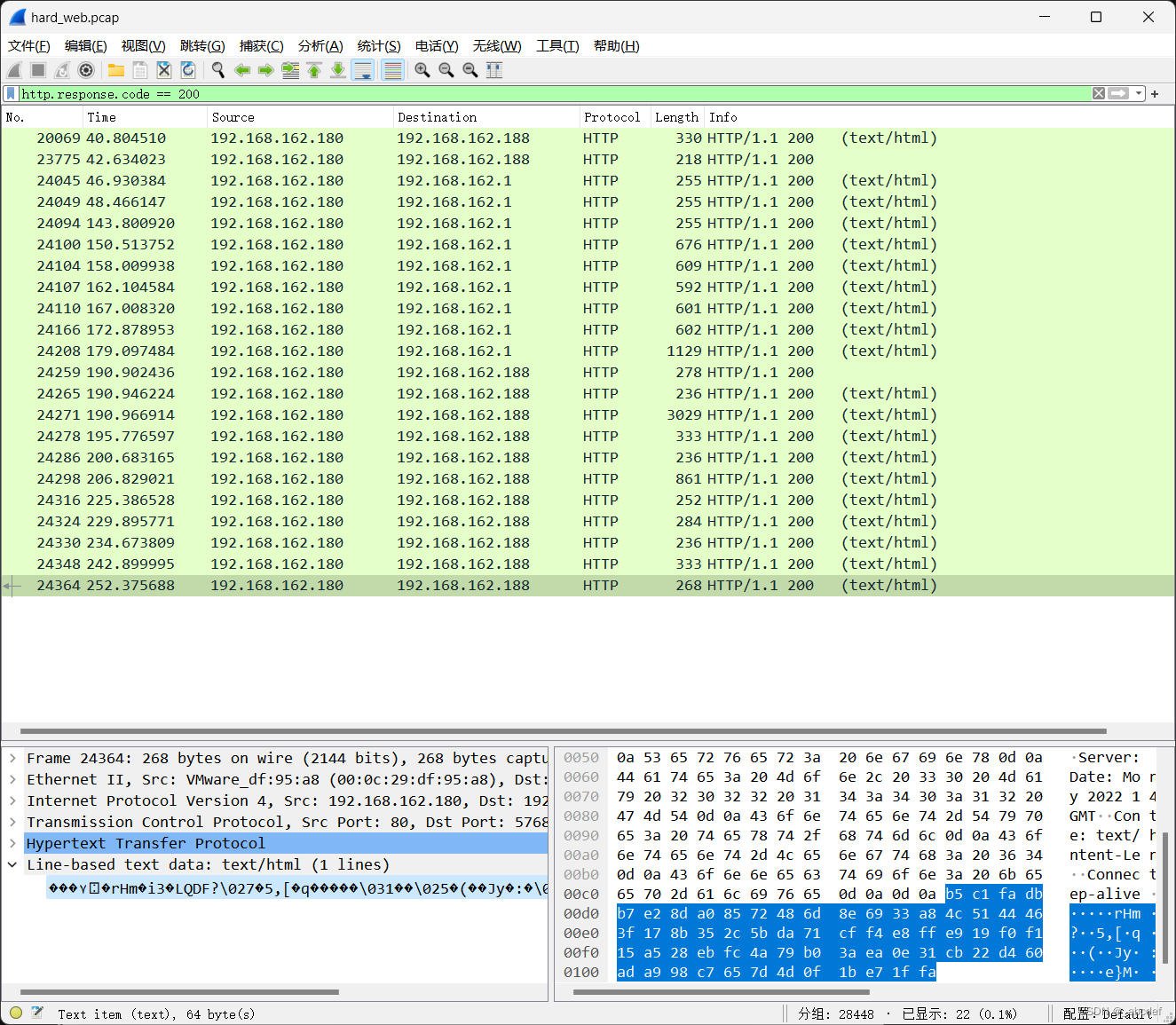
Task: Expand Transmission Control Protocol row
Action: point(12,822)
